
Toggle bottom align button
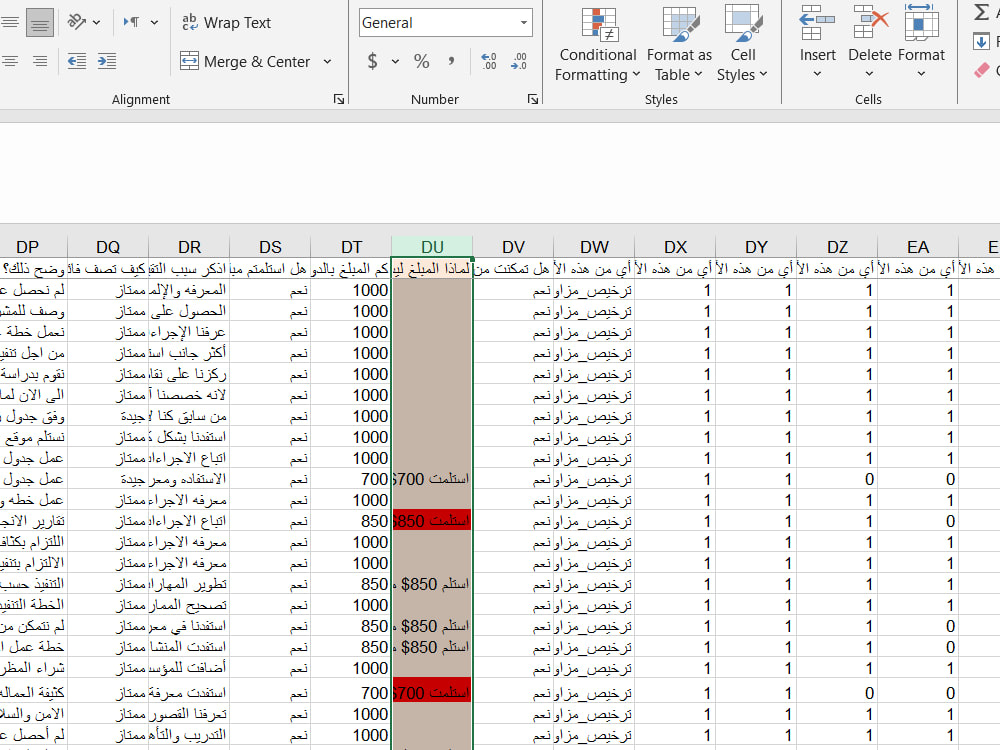click(40, 23)
